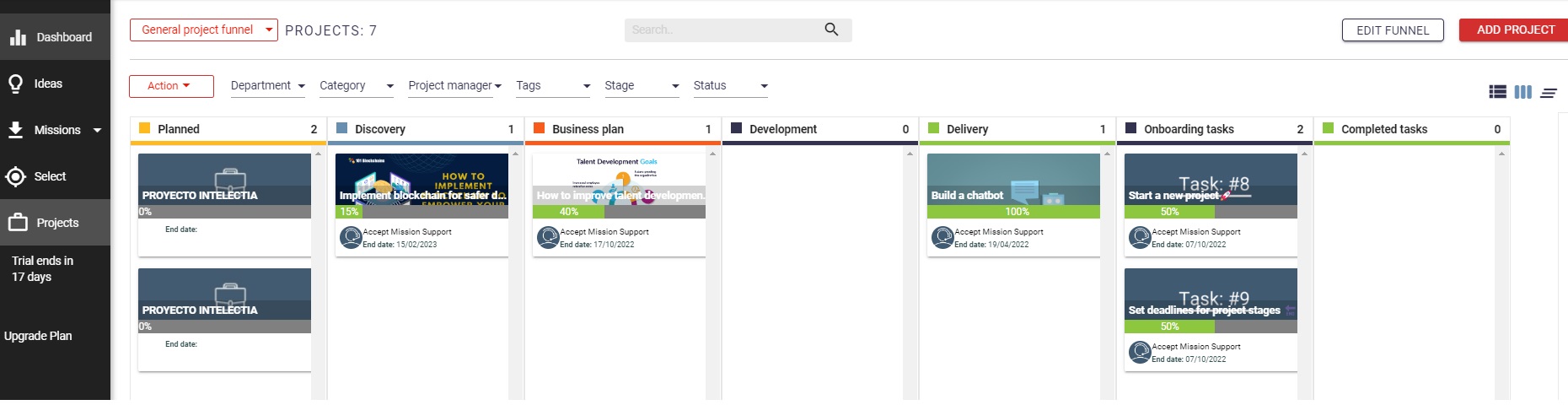The width and height of the screenshot is (1568, 405).
Task: Expand the Status filter dropdown
Action: click(x=730, y=86)
